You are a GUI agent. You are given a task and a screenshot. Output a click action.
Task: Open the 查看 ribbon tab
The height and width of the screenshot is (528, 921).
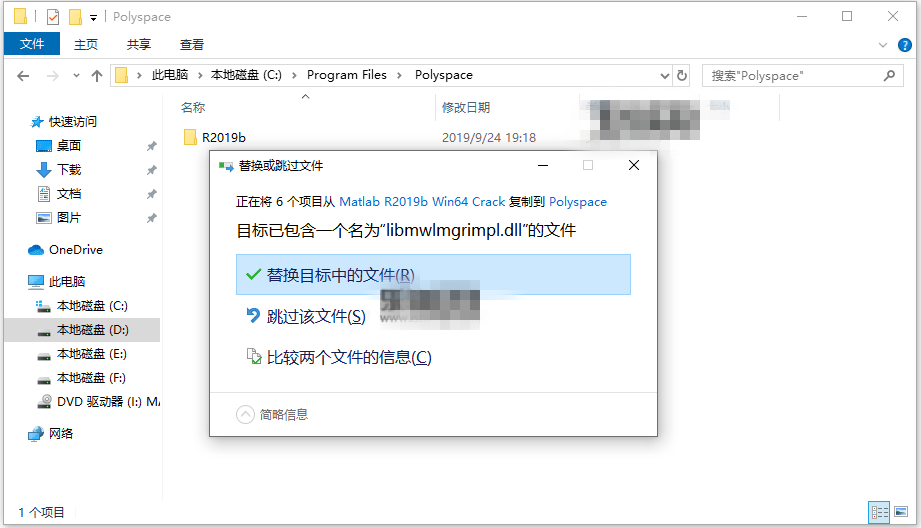(192, 45)
